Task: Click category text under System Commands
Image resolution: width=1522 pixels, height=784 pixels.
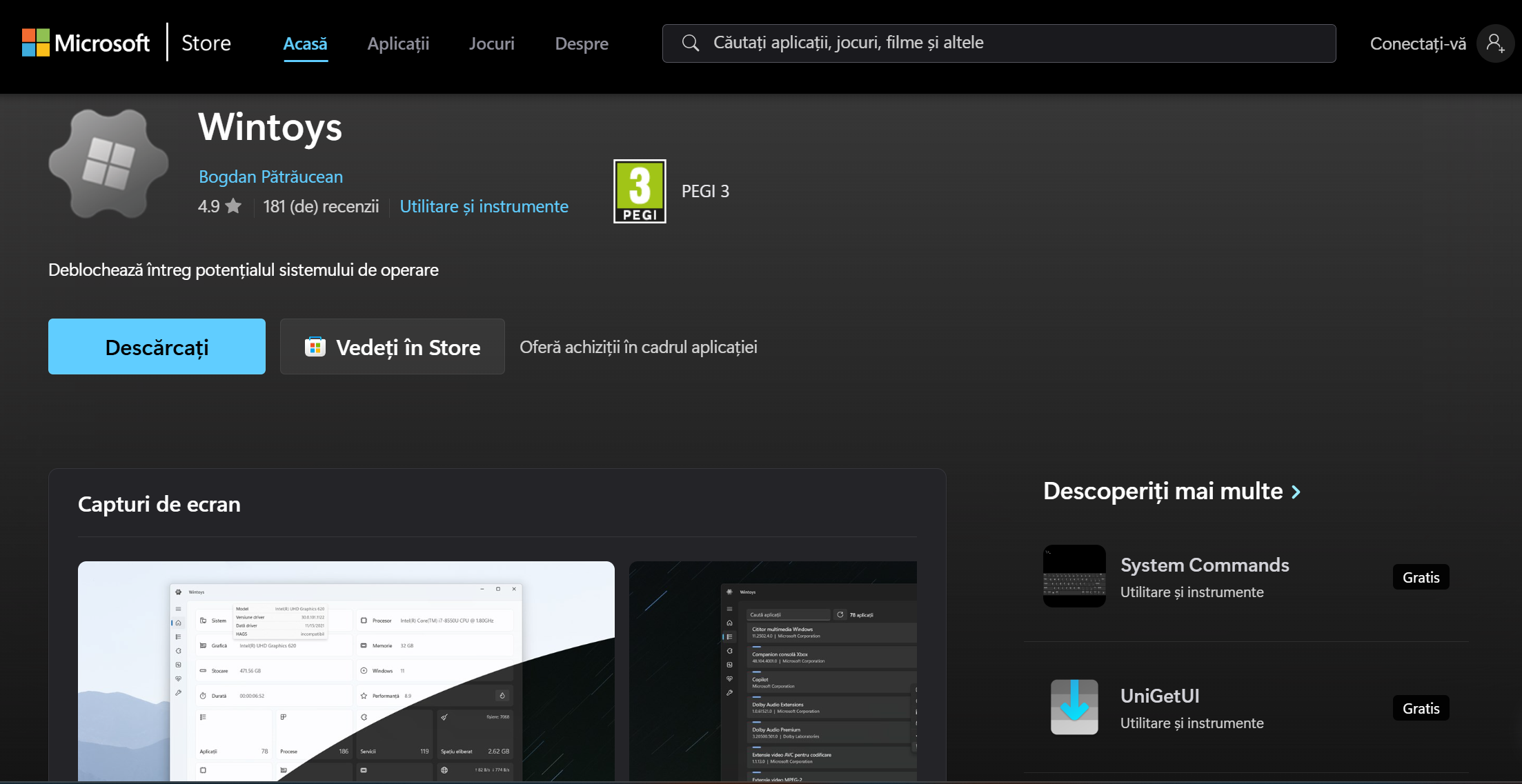Action: pos(1192,592)
